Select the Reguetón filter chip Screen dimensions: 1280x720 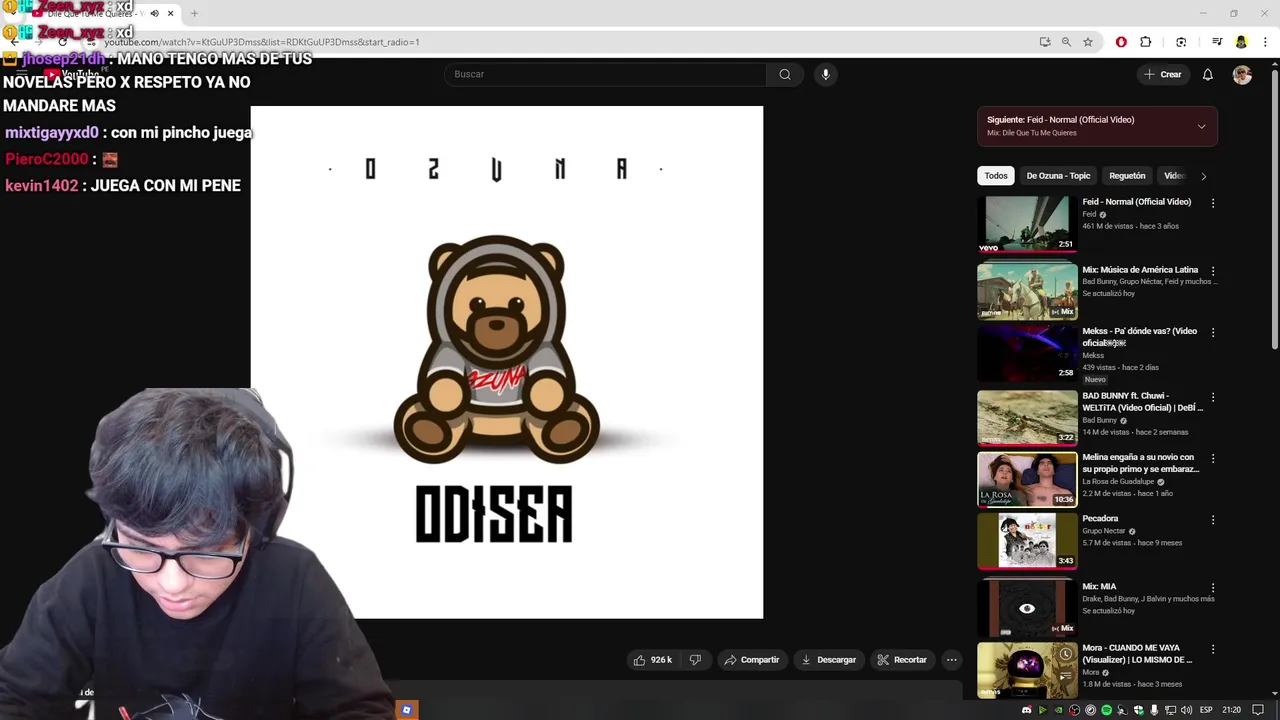[x=1127, y=176]
